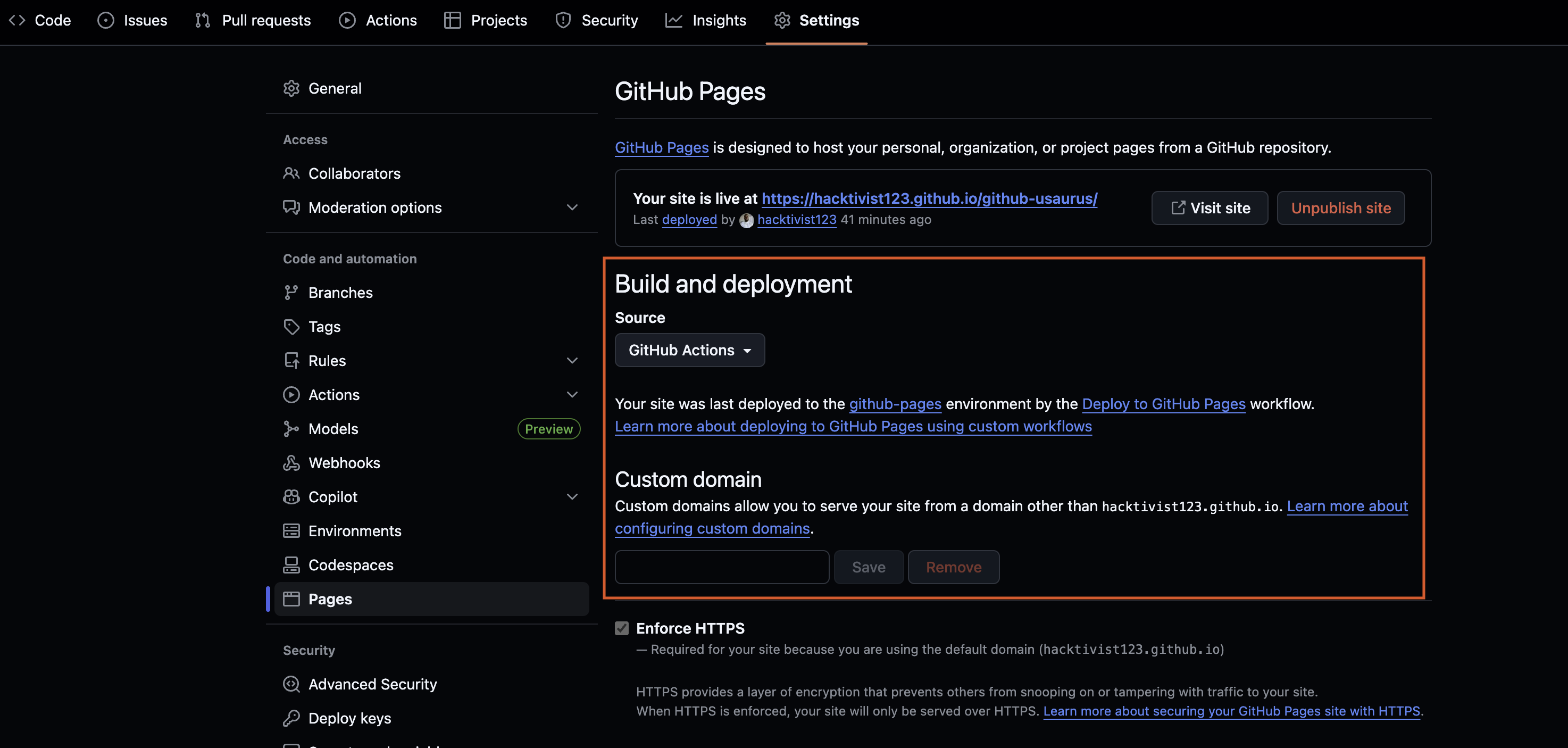Click the General gear icon in sidebar

(x=291, y=88)
